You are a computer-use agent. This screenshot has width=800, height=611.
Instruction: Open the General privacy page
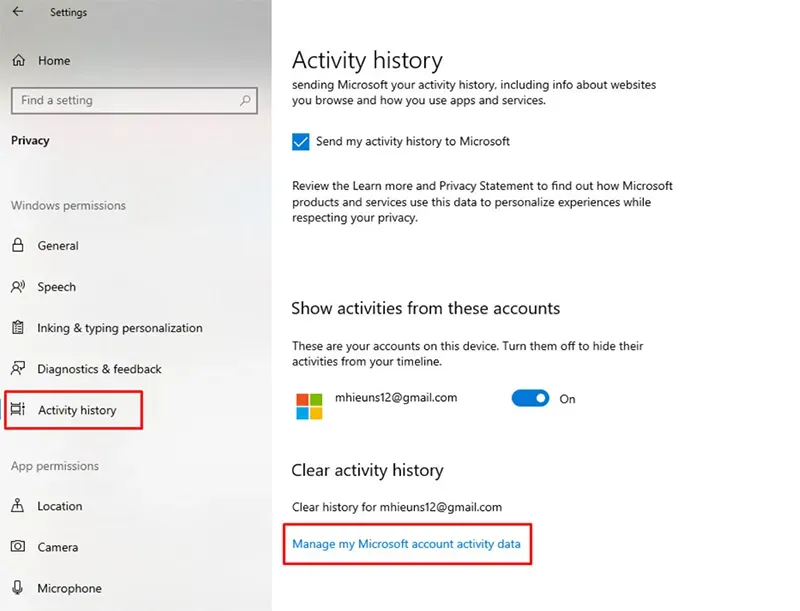(x=58, y=246)
